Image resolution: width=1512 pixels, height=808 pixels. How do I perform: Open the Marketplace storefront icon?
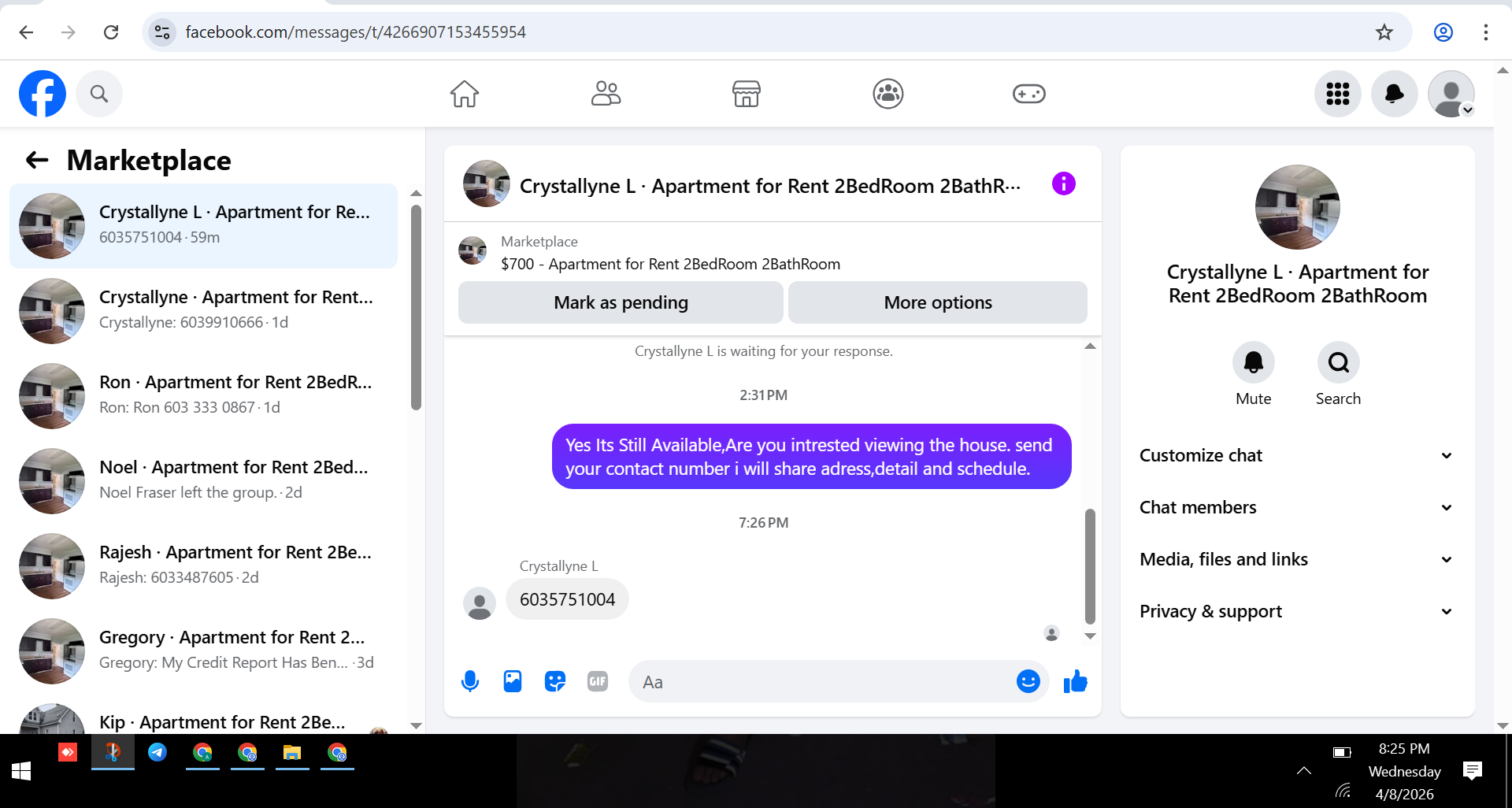click(747, 94)
